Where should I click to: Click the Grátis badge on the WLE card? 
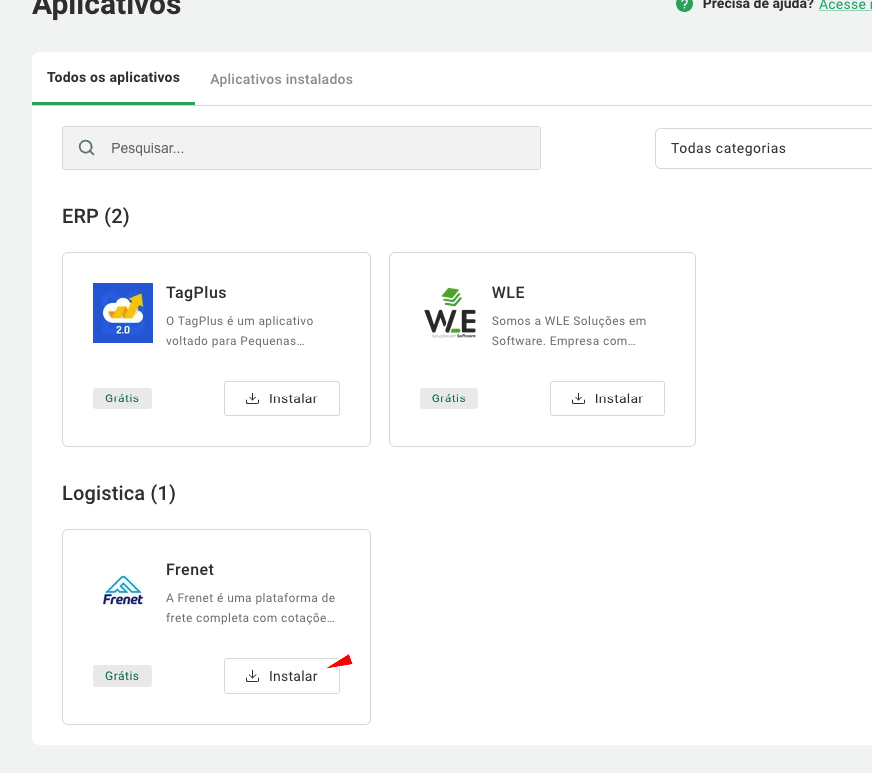[449, 398]
